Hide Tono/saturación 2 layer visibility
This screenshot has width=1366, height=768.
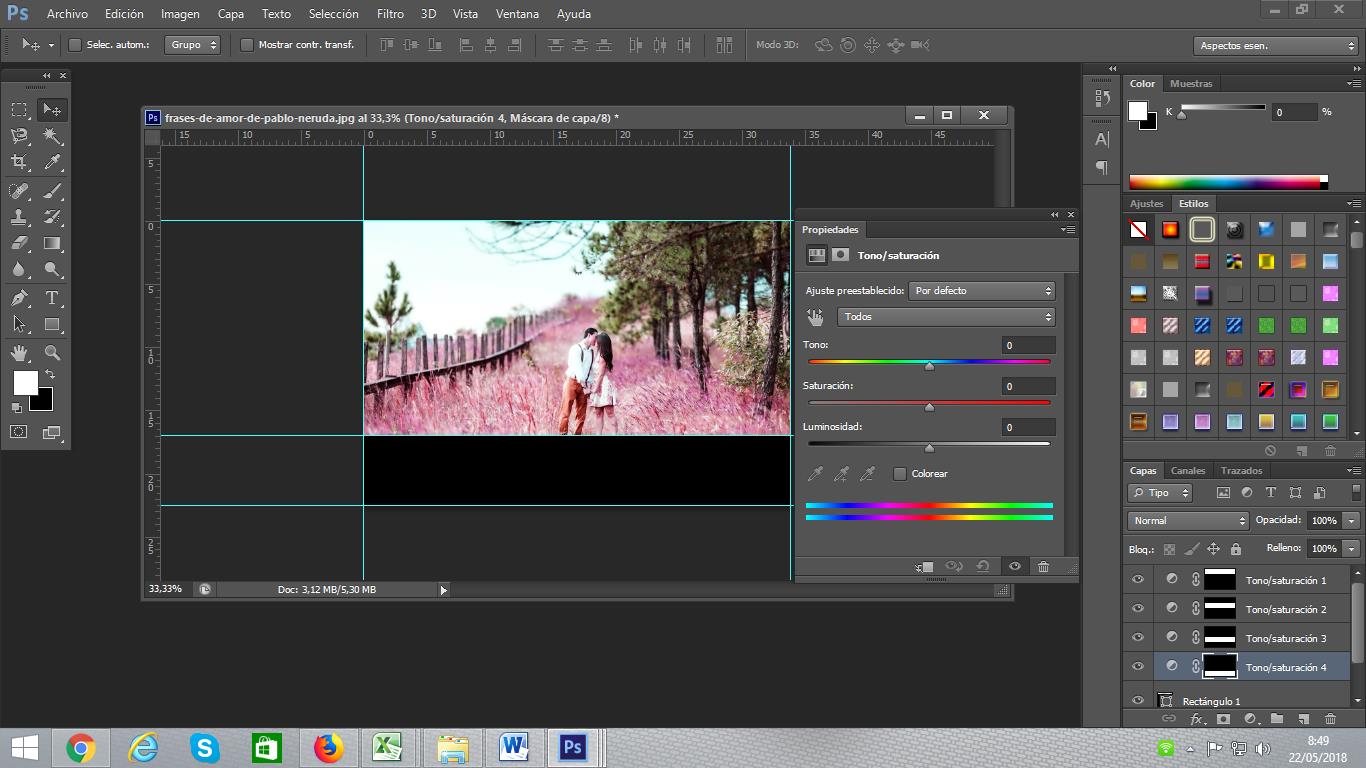(x=1138, y=608)
